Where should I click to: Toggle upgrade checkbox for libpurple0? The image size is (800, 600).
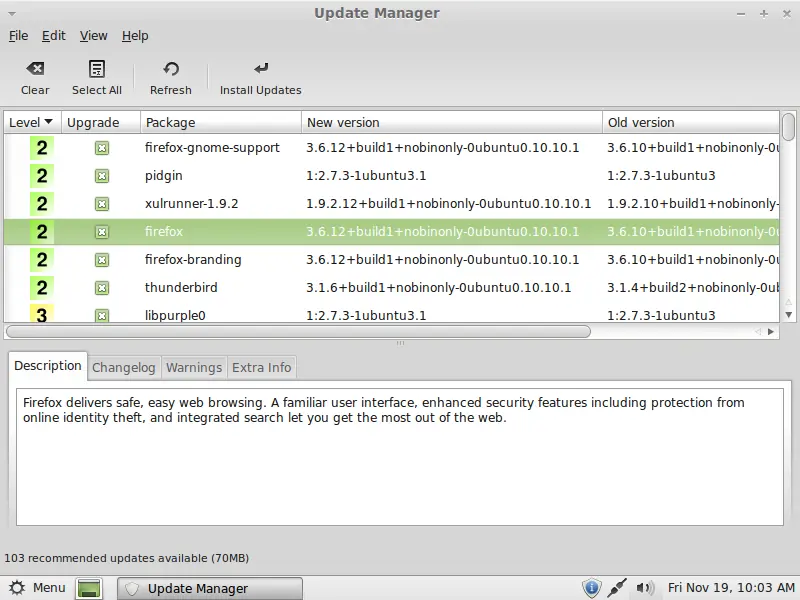pos(102,316)
